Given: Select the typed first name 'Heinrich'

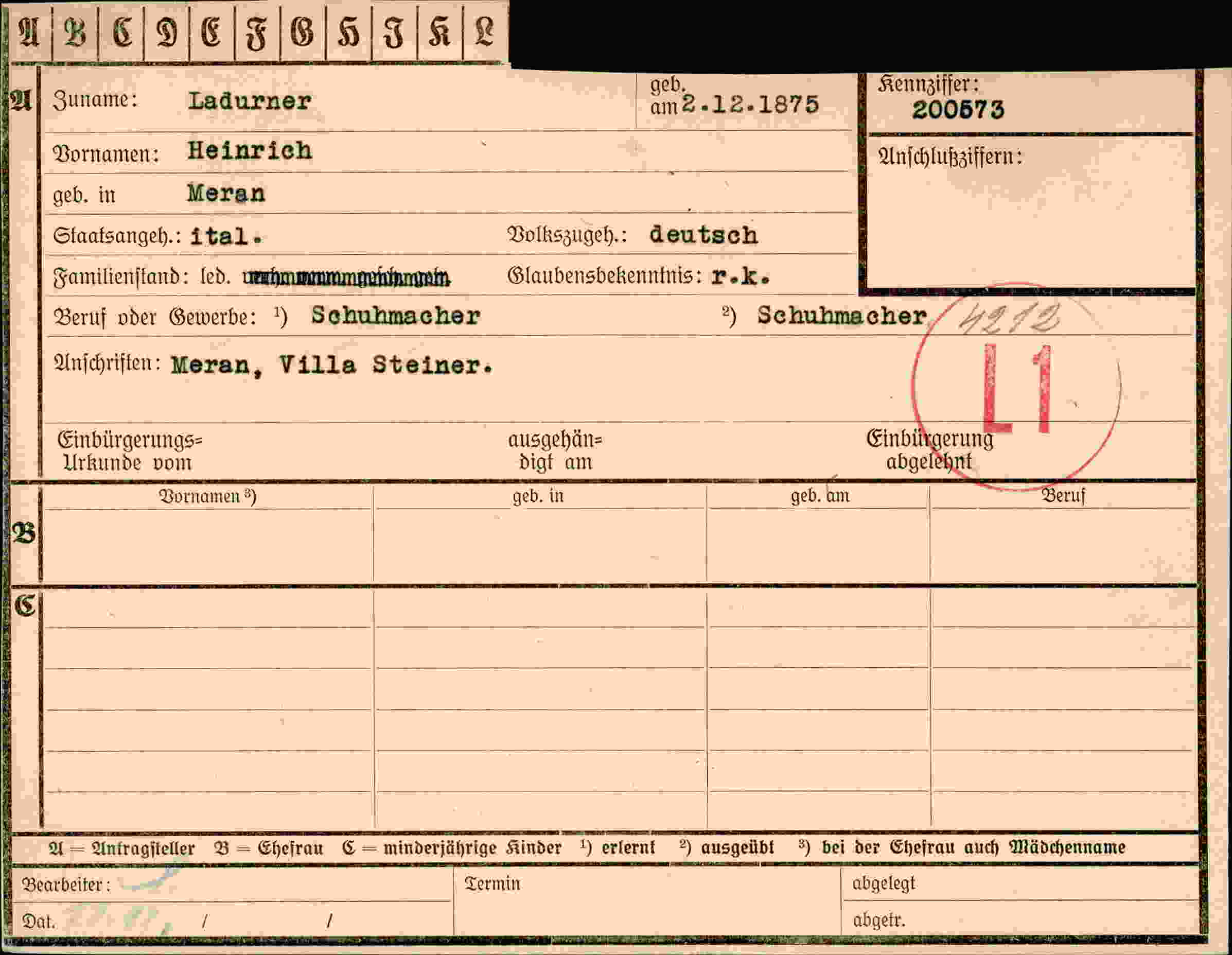Looking at the screenshot, I should click(249, 151).
